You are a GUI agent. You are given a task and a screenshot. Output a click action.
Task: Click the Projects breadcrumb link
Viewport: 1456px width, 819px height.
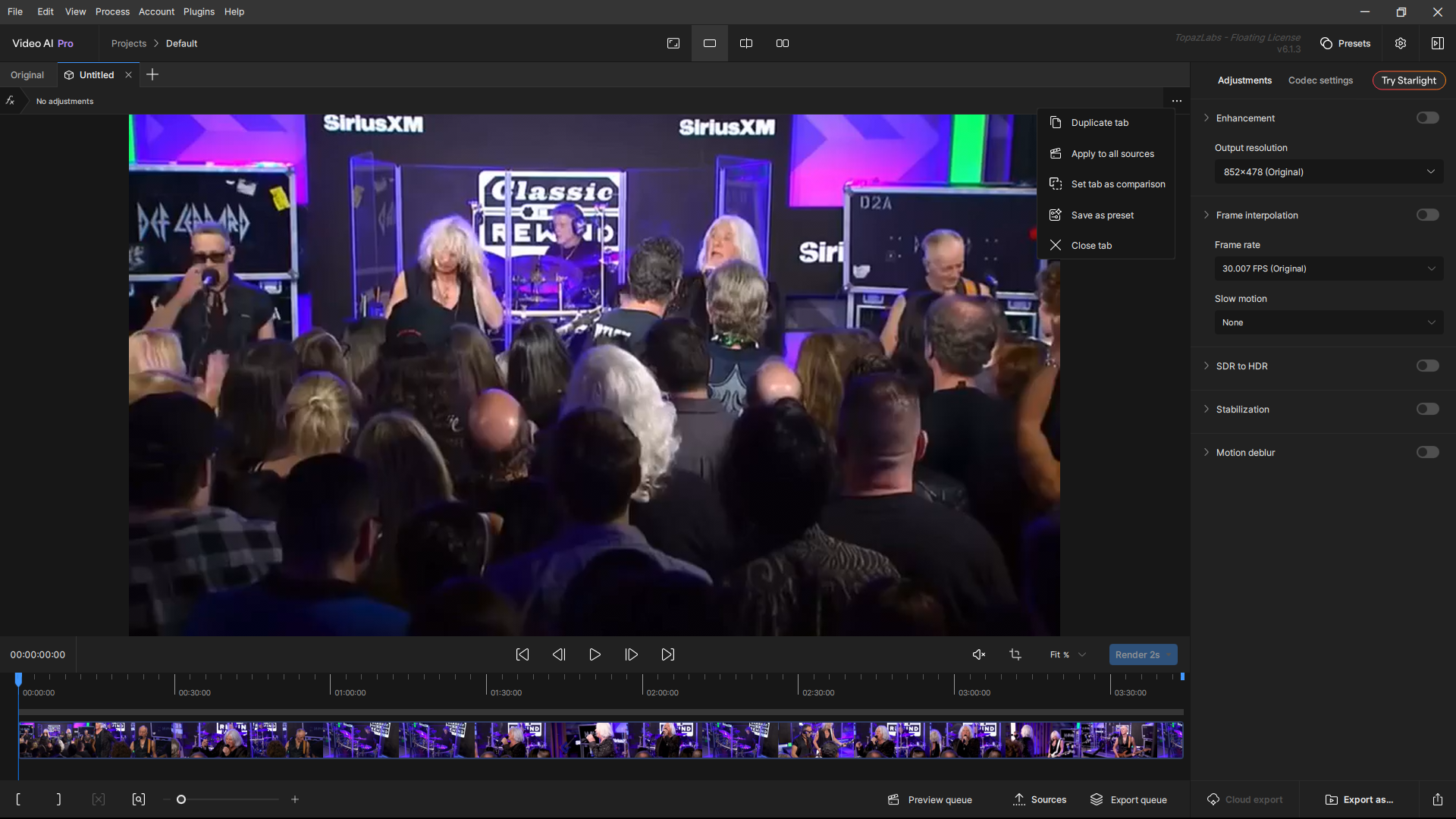(129, 43)
